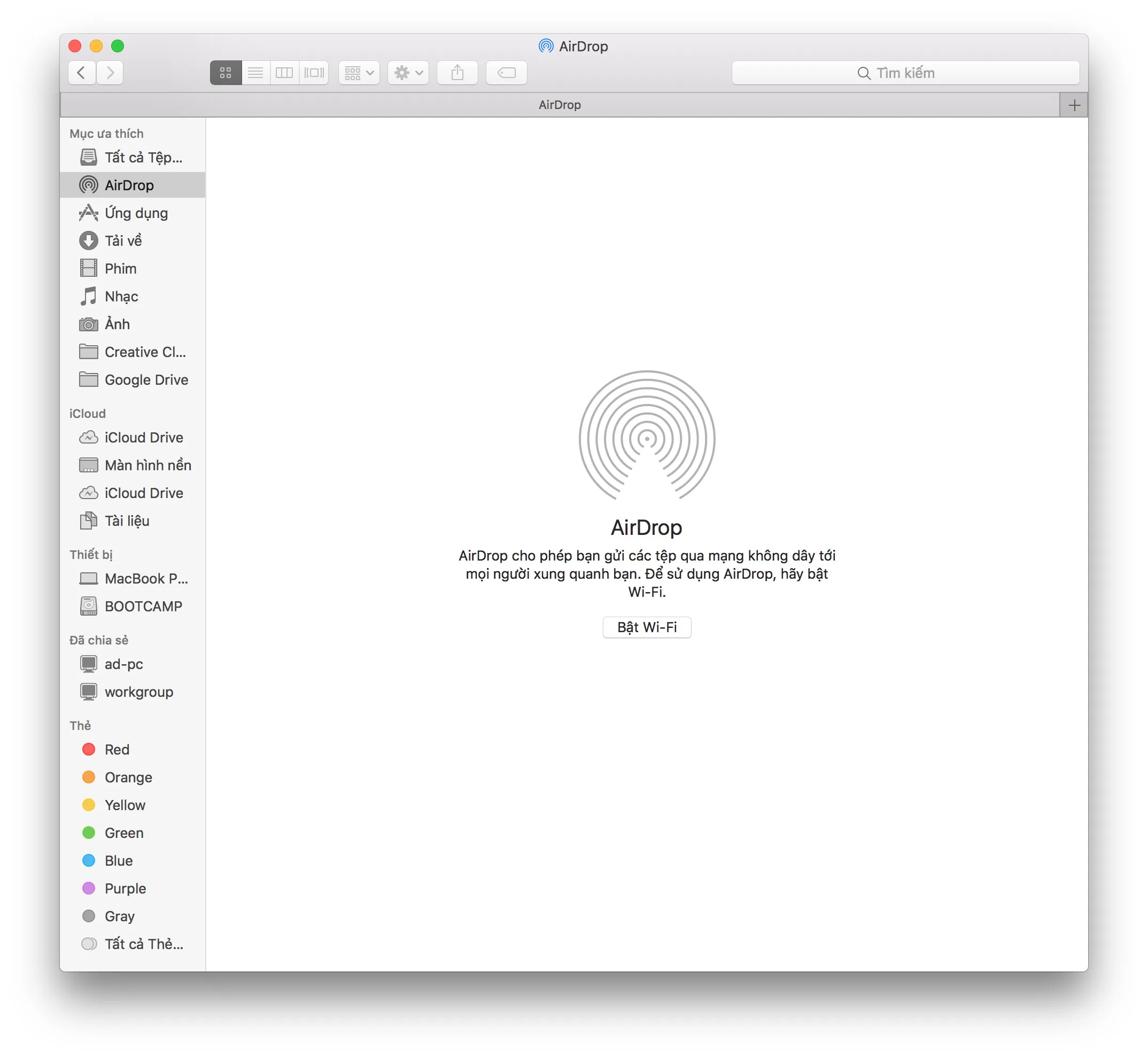This screenshot has width=1148, height=1057.
Task: Show all tags via Tất cả Thẻ...
Action: [x=133, y=944]
